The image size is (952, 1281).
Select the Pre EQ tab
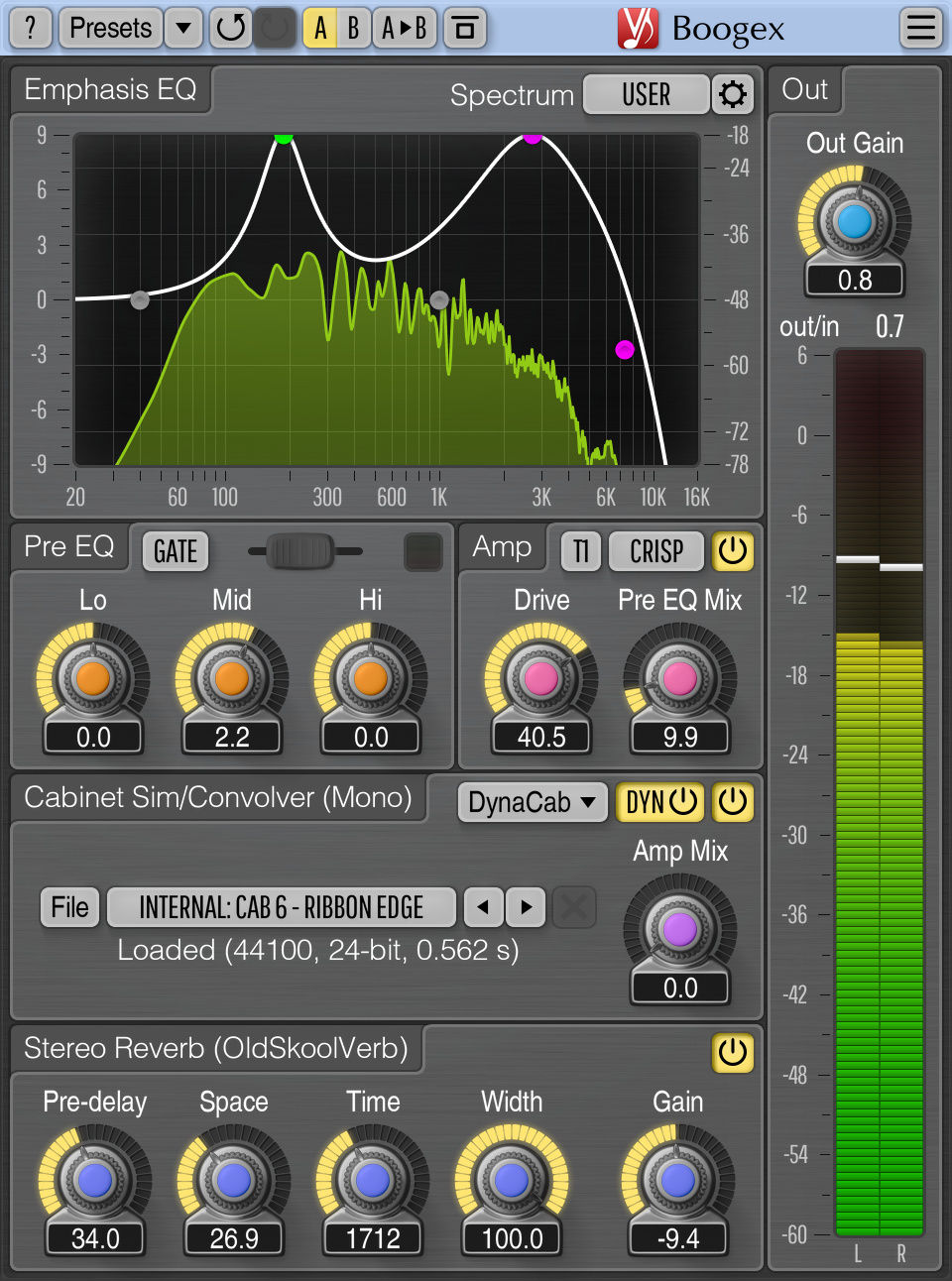point(69,547)
